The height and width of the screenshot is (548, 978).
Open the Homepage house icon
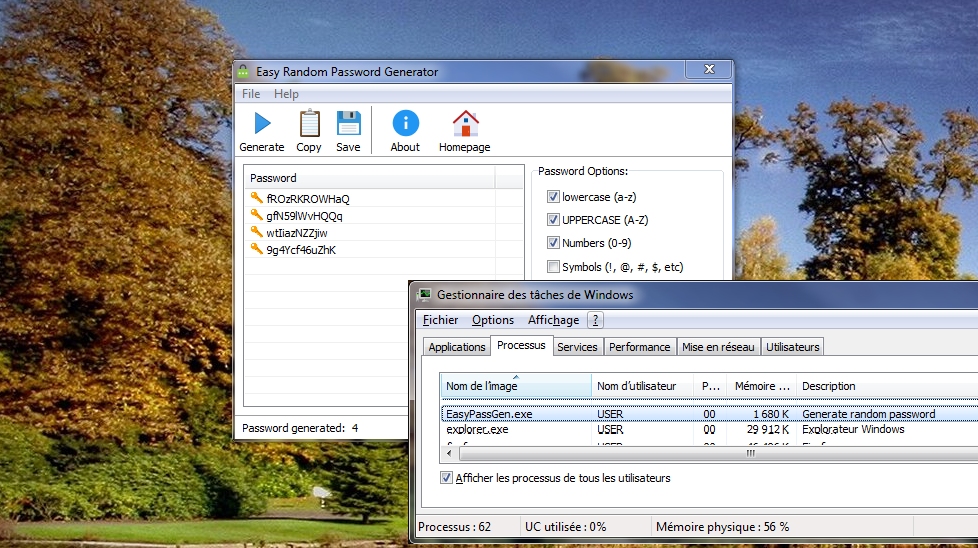coord(465,123)
